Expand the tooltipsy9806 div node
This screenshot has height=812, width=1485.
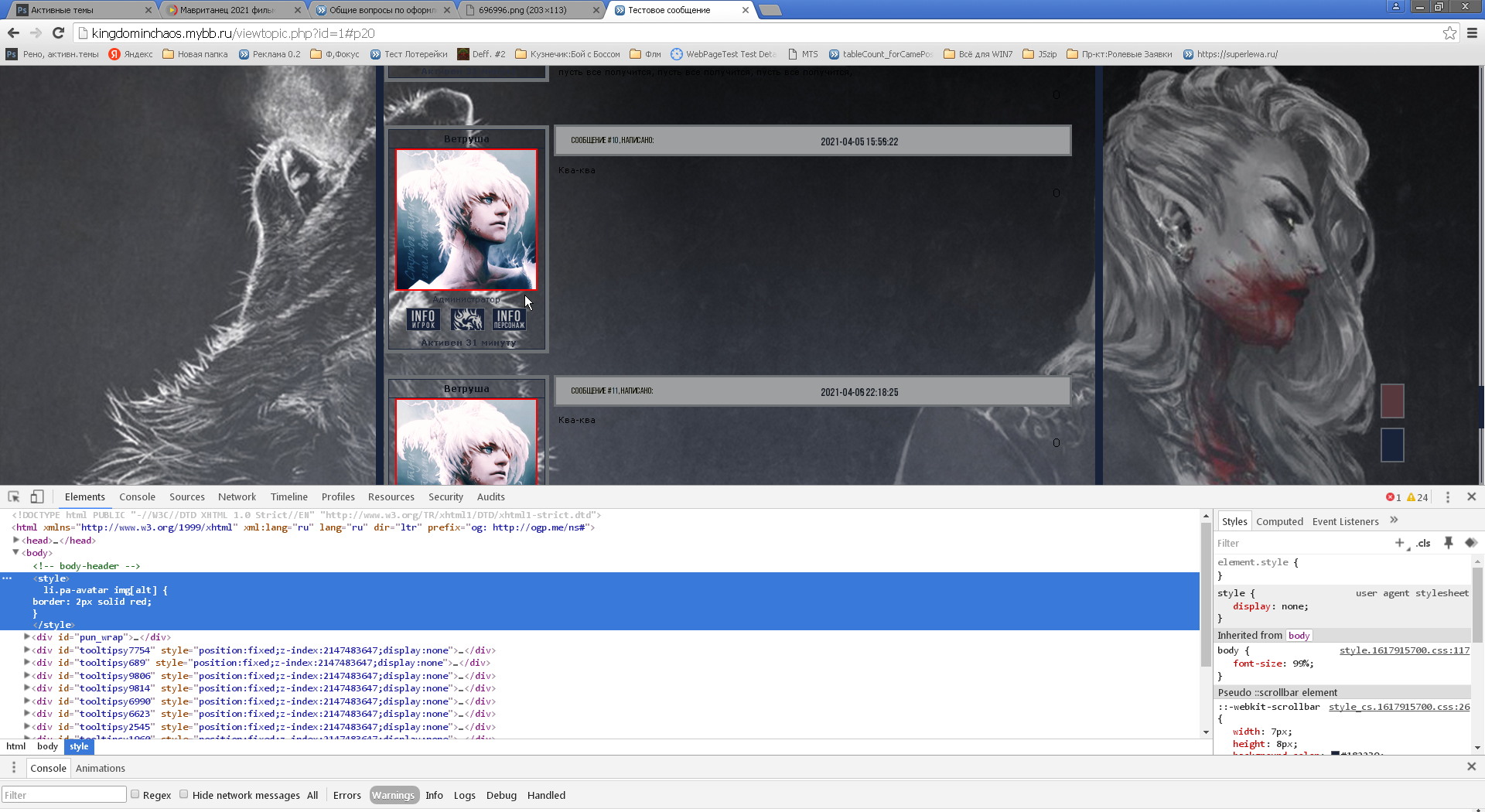27,675
